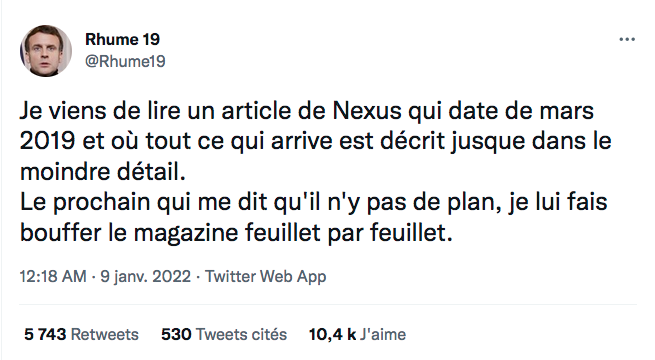Viewport: 655px width, 360px height.
Task: Show the 530 quoted tweets number
Action: tap(176, 335)
